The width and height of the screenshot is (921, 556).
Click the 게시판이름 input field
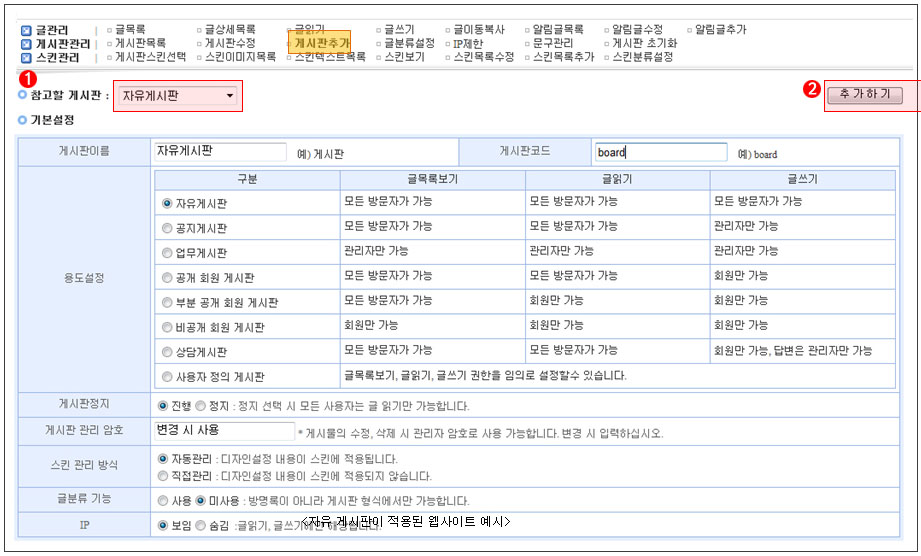pyautogui.click(x=222, y=152)
